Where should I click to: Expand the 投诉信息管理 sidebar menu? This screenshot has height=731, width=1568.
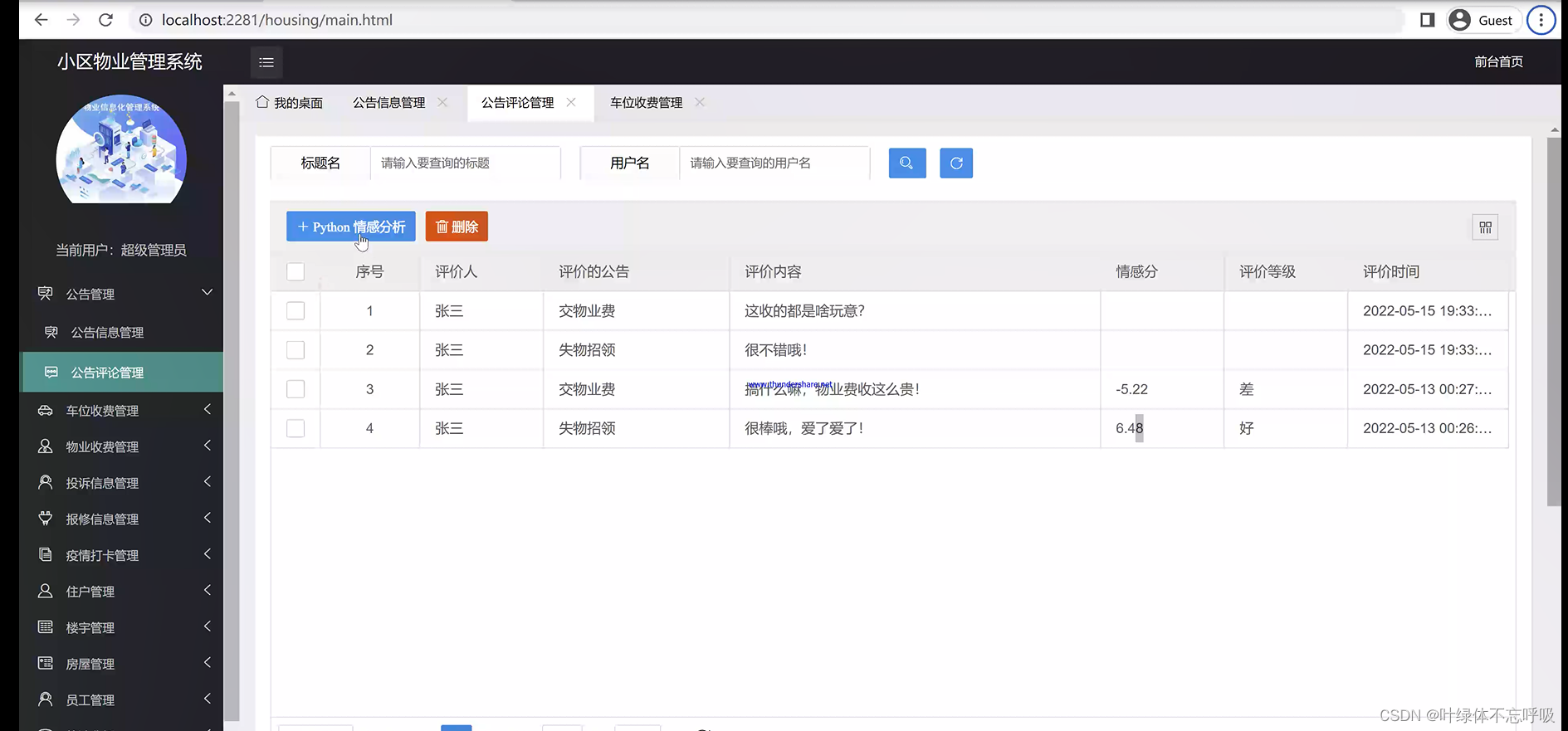pyautogui.click(x=121, y=482)
